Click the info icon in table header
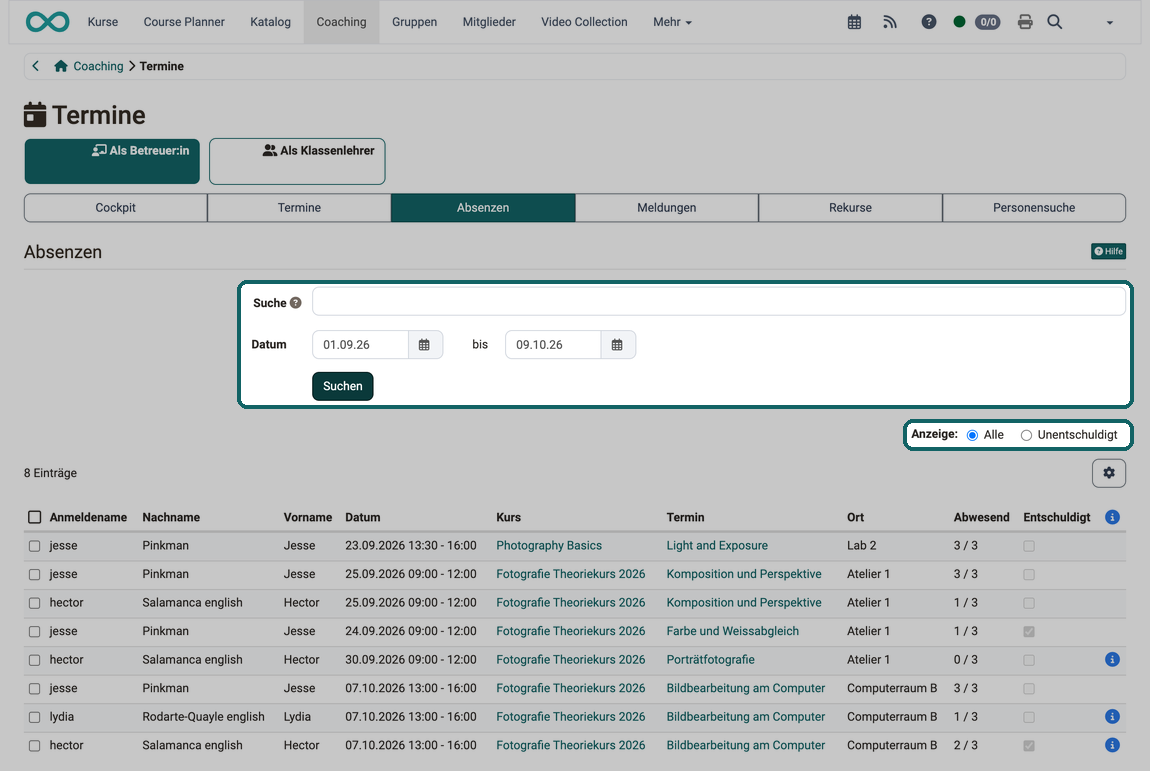The width and height of the screenshot is (1150, 771). [x=1112, y=517]
